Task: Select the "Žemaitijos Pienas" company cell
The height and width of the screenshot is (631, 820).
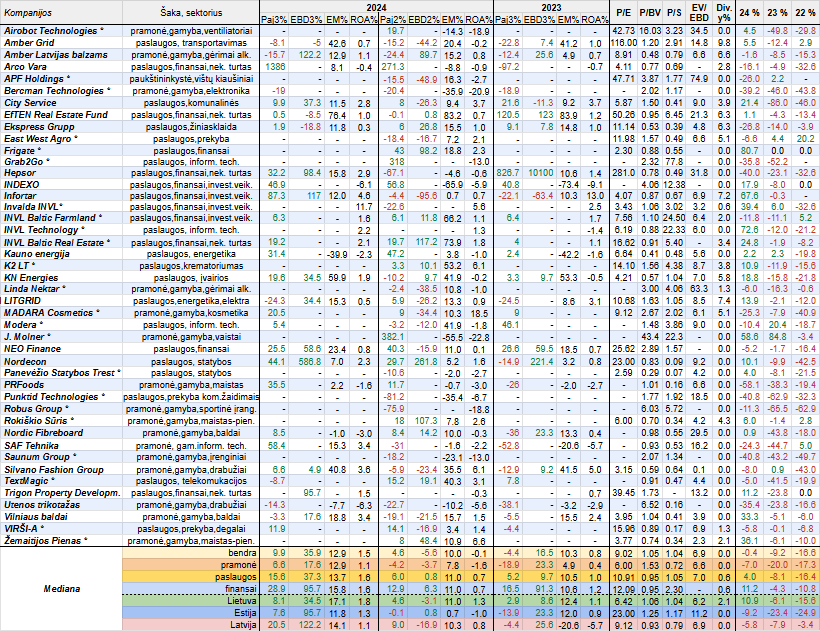Action: pos(61,541)
